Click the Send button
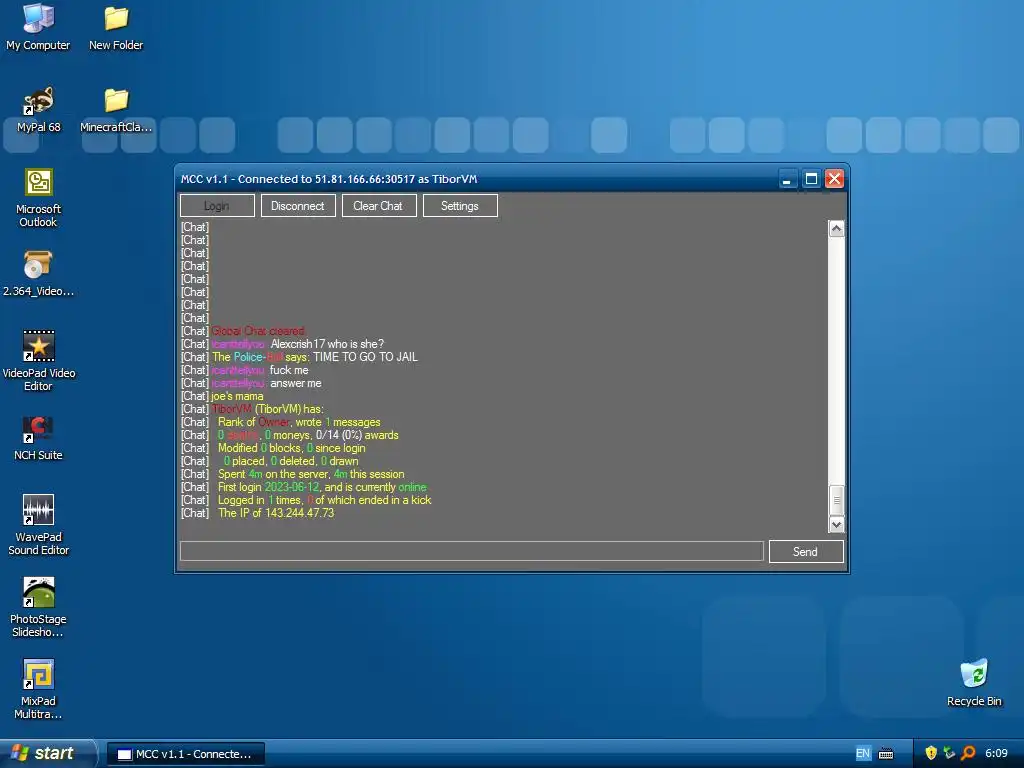 pos(806,552)
